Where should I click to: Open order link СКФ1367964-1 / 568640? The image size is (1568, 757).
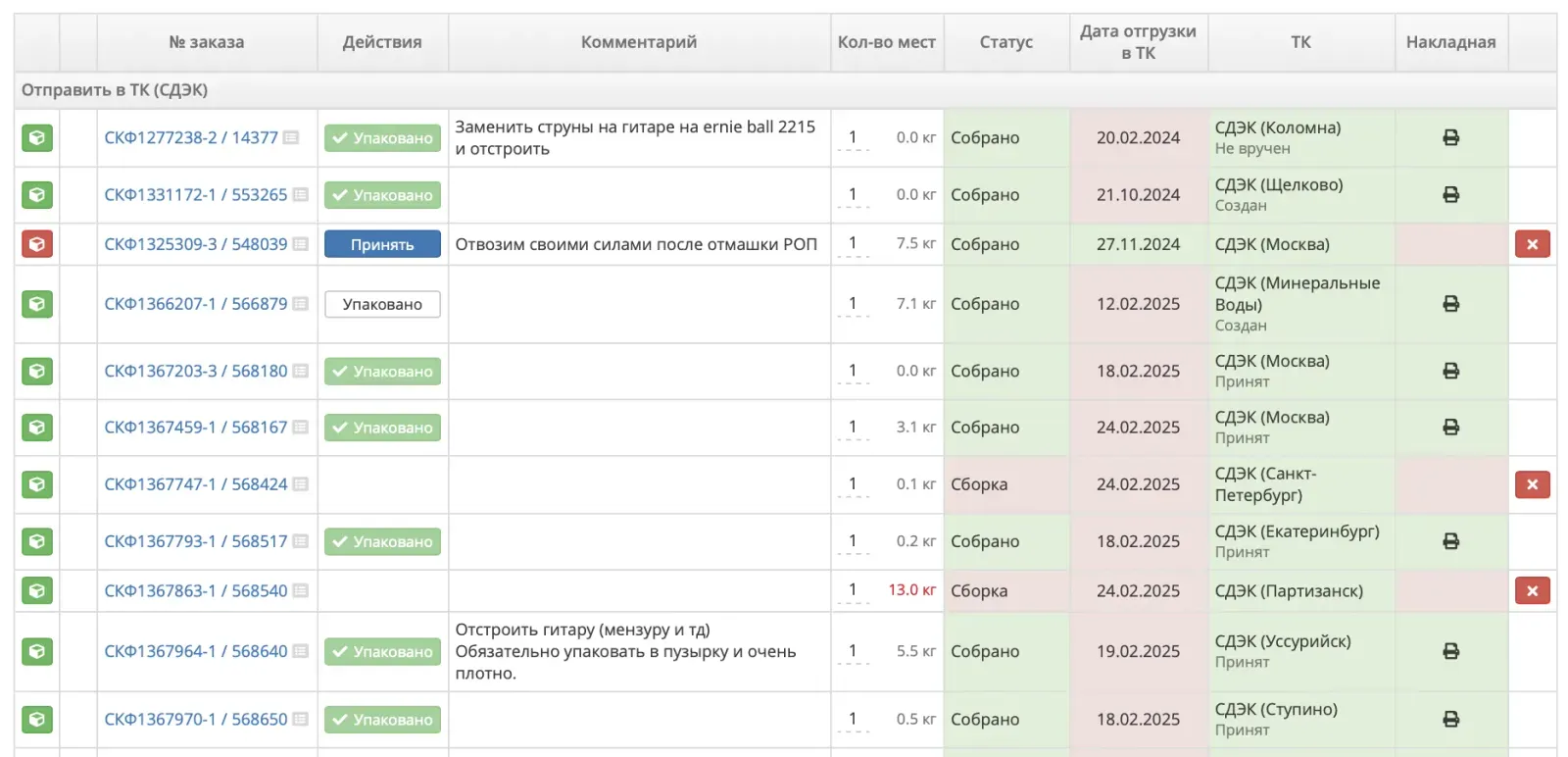coord(196,651)
